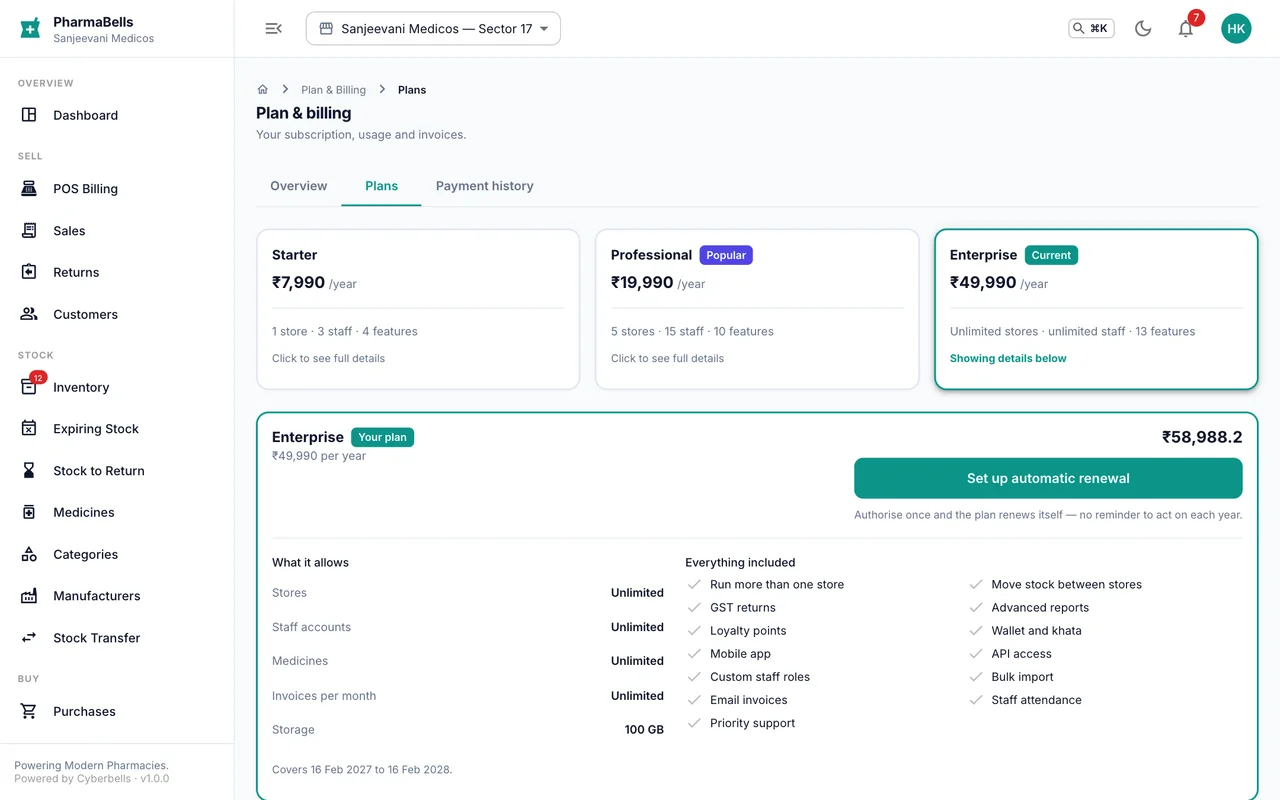This screenshot has width=1280, height=800.
Task: Click the 'Your plan' badge
Action: (382, 437)
